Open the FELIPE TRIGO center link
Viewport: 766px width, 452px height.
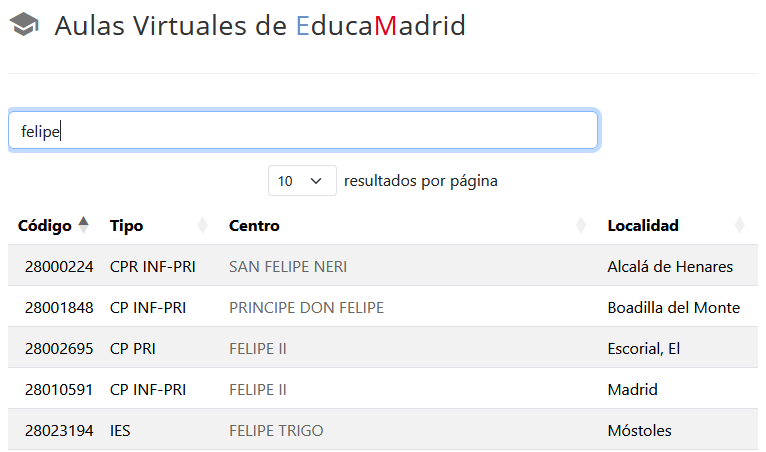tap(276, 431)
